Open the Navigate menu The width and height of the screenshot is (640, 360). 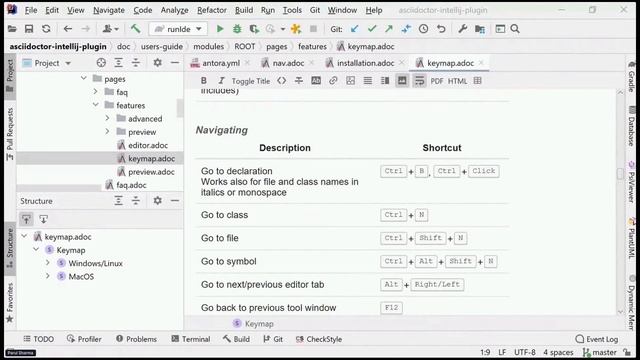109,10
